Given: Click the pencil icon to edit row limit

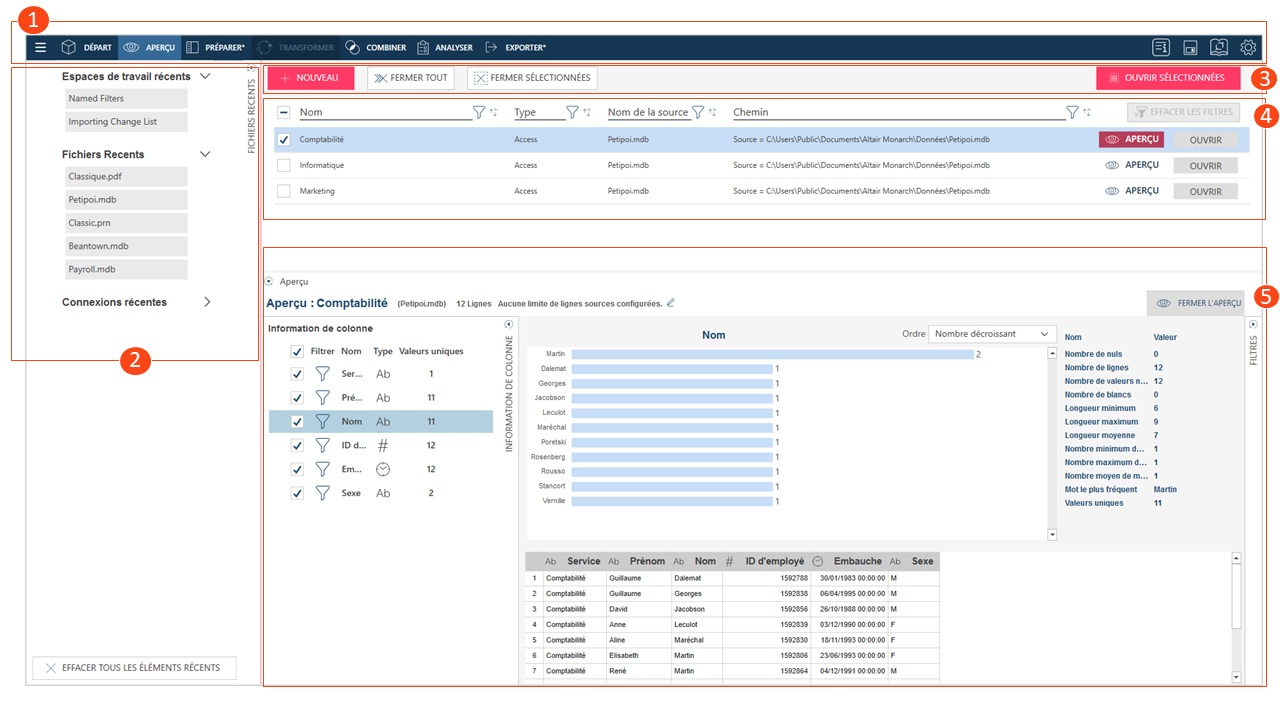Looking at the screenshot, I should tap(671, 303).
